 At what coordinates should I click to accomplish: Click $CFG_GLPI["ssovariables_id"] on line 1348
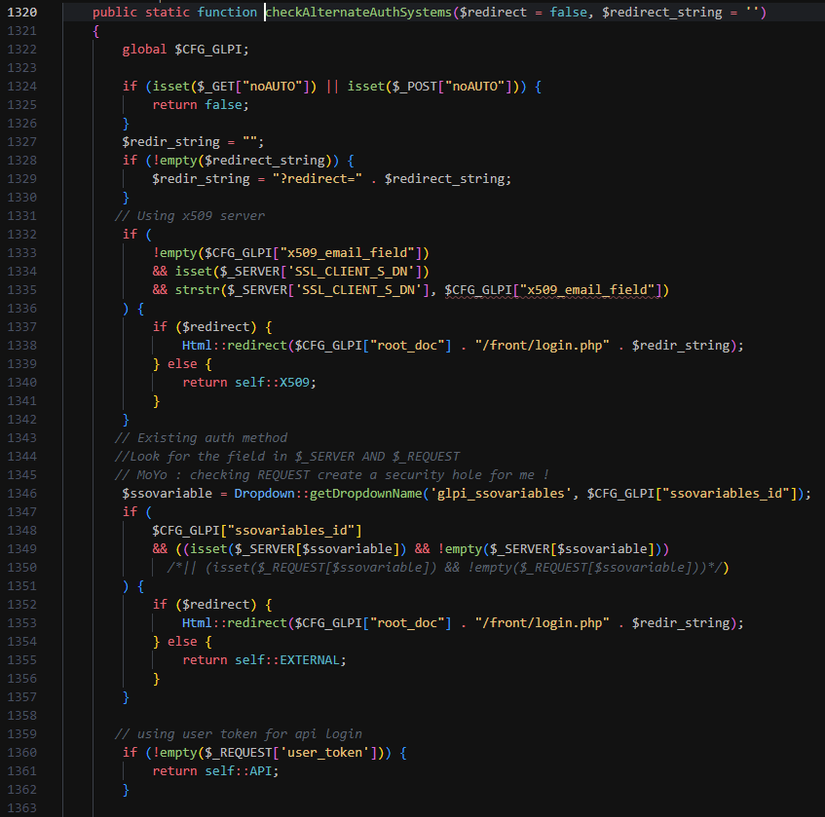tap(257, 530)
